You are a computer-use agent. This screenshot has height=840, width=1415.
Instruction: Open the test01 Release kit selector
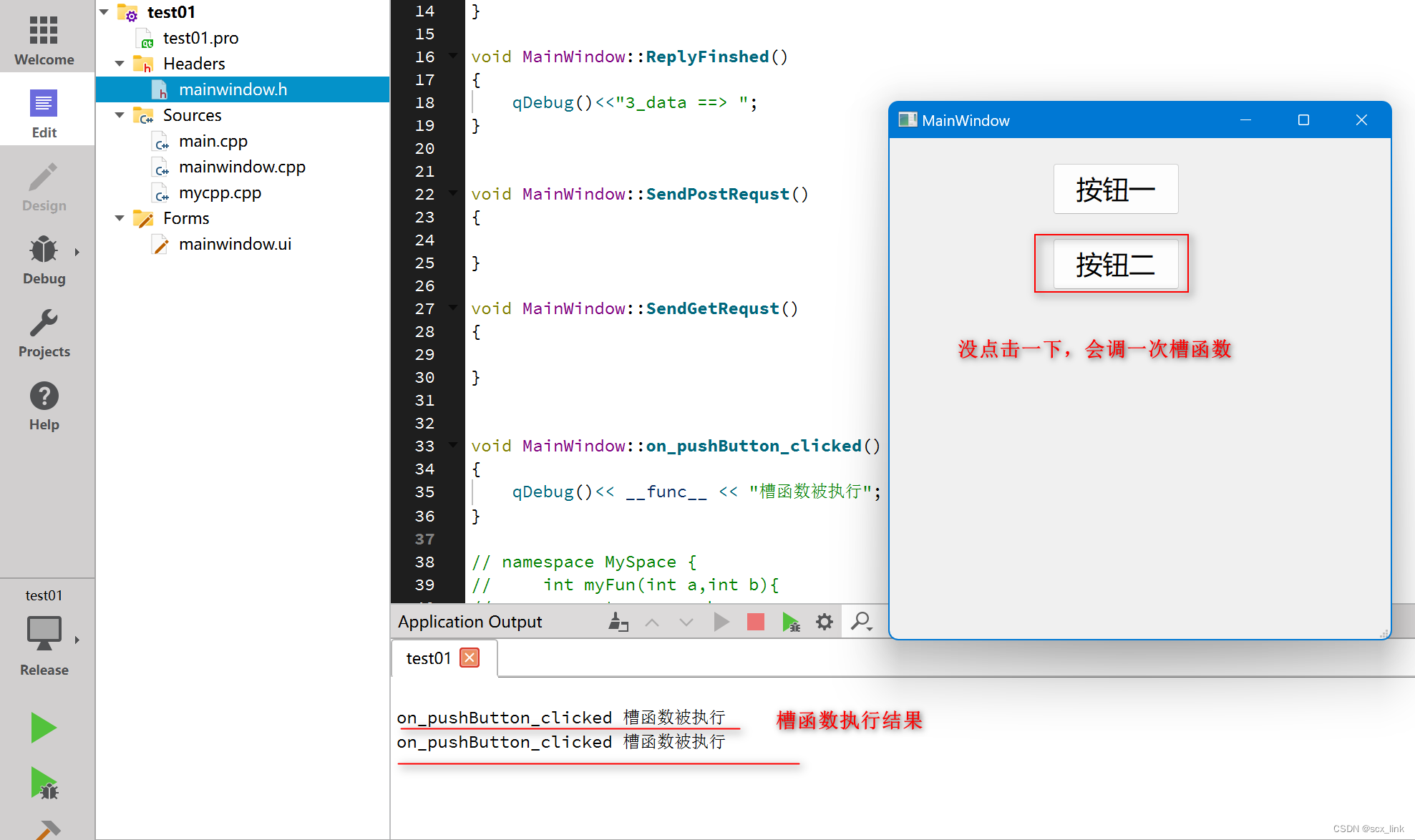pyautogui.click(x=44, y=633)
